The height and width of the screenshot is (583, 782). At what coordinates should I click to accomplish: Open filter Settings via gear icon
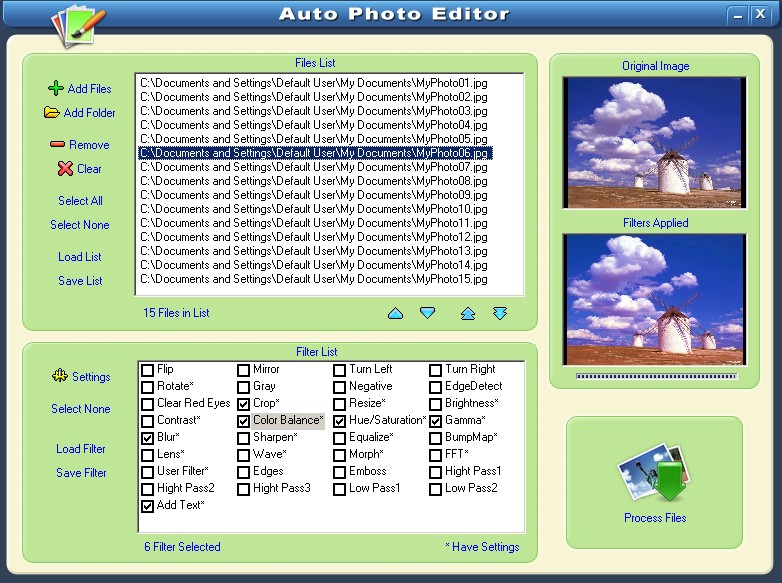click(59, 377)
